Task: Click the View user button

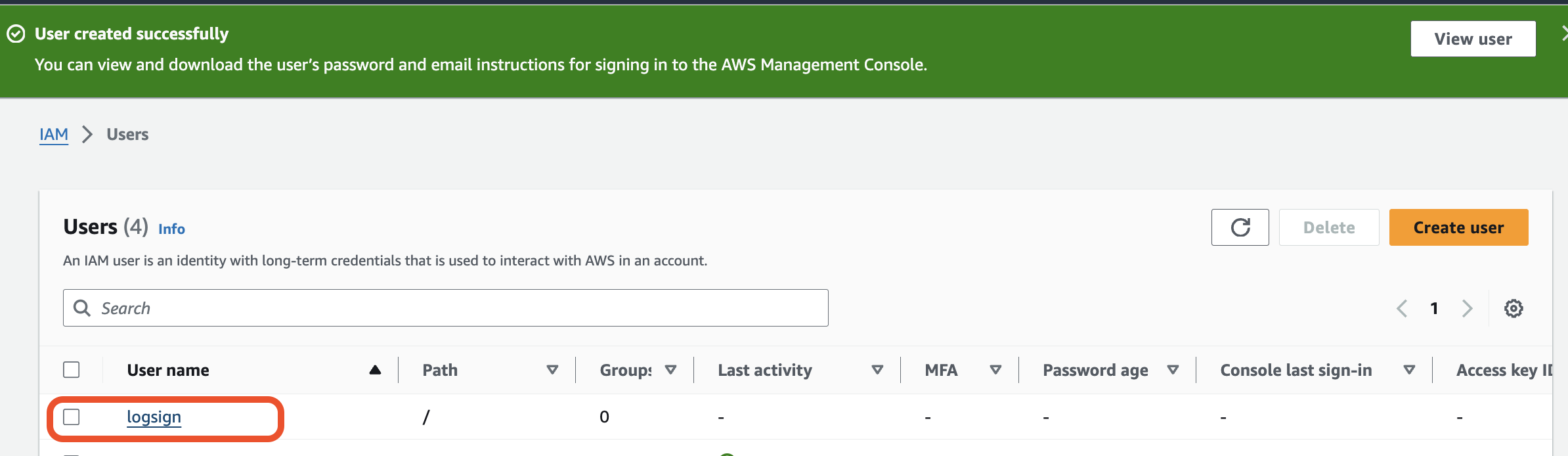Action: pyautogui.click(x=1473, y=39)
